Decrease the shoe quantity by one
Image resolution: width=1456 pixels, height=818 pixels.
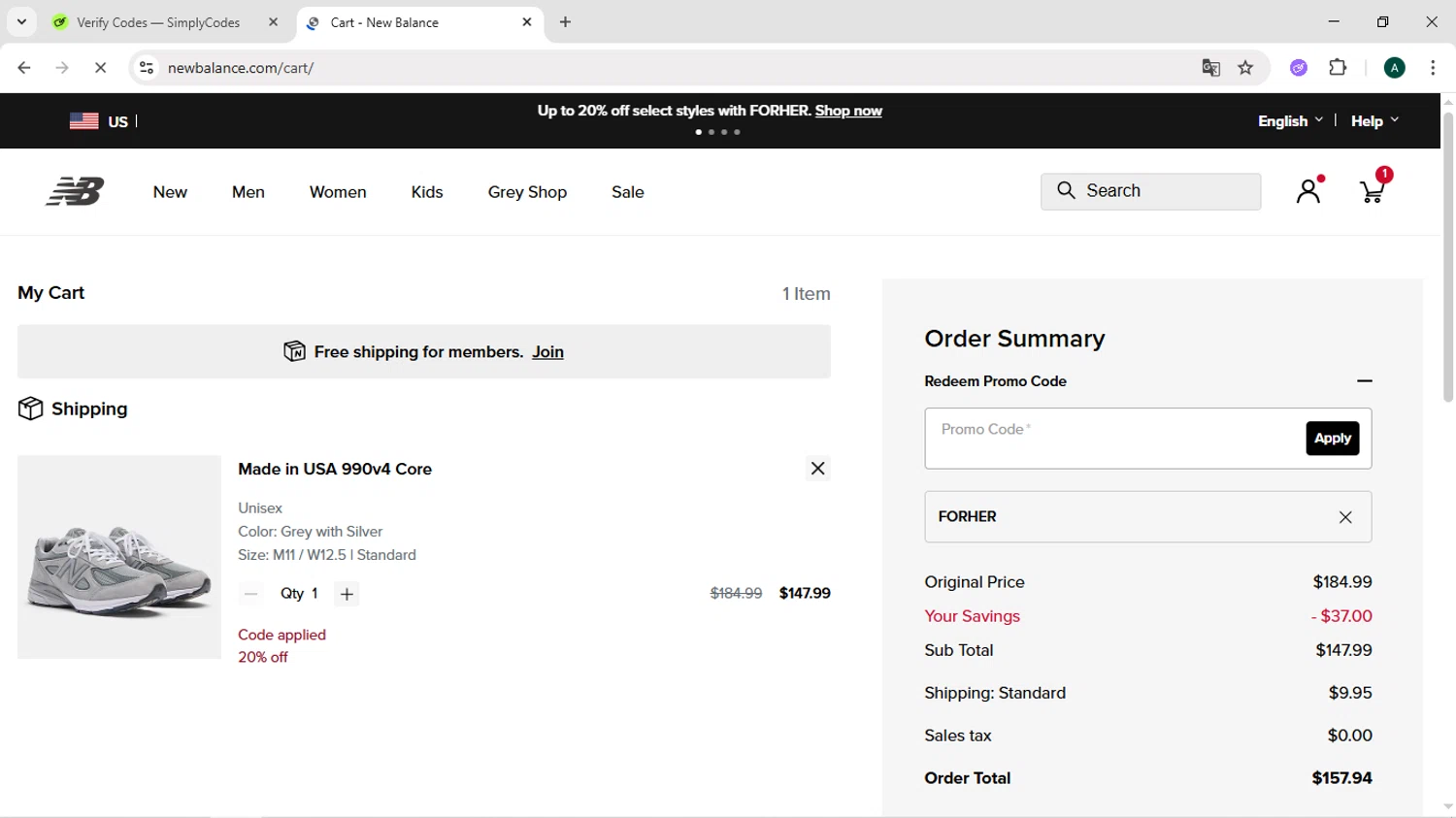(x=251, y=594)
